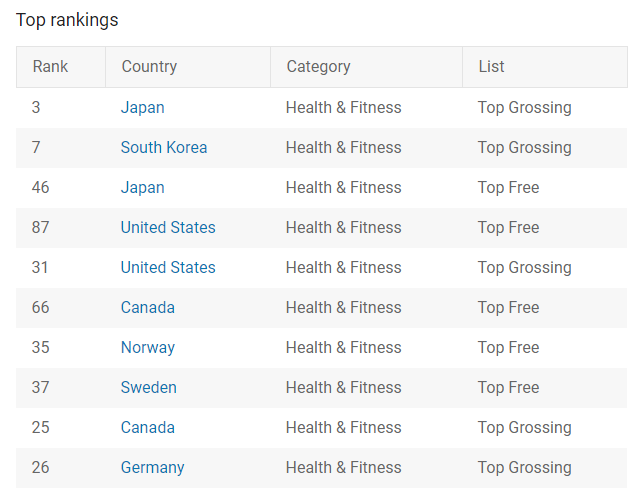Click the List column header

491,67
